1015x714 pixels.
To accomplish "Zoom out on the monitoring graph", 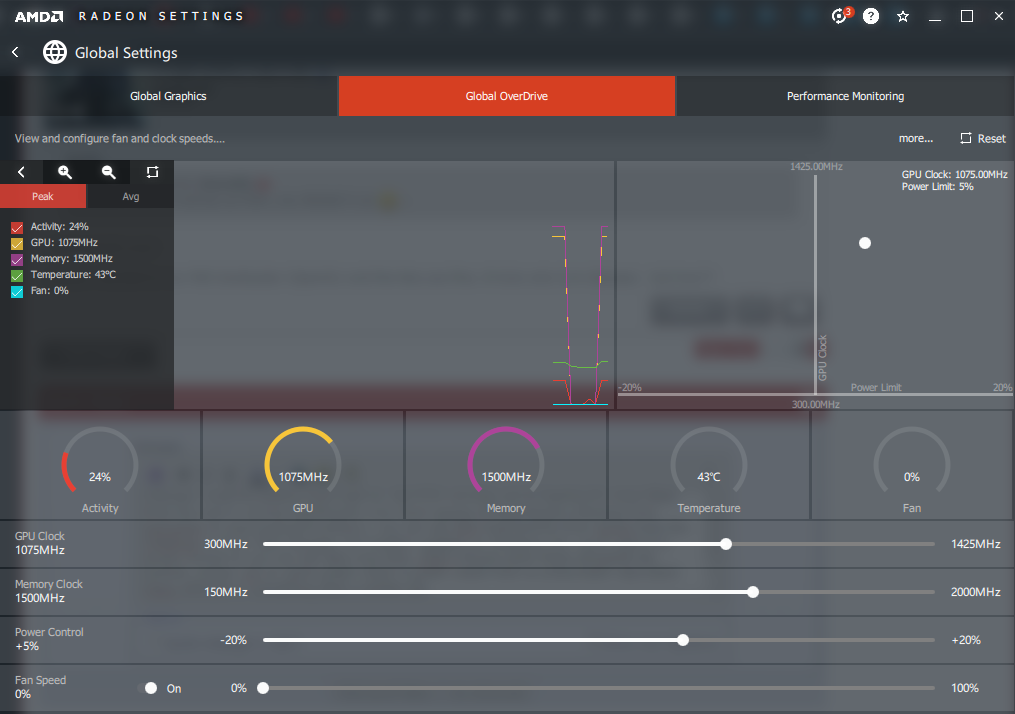I will click(109, 172).
